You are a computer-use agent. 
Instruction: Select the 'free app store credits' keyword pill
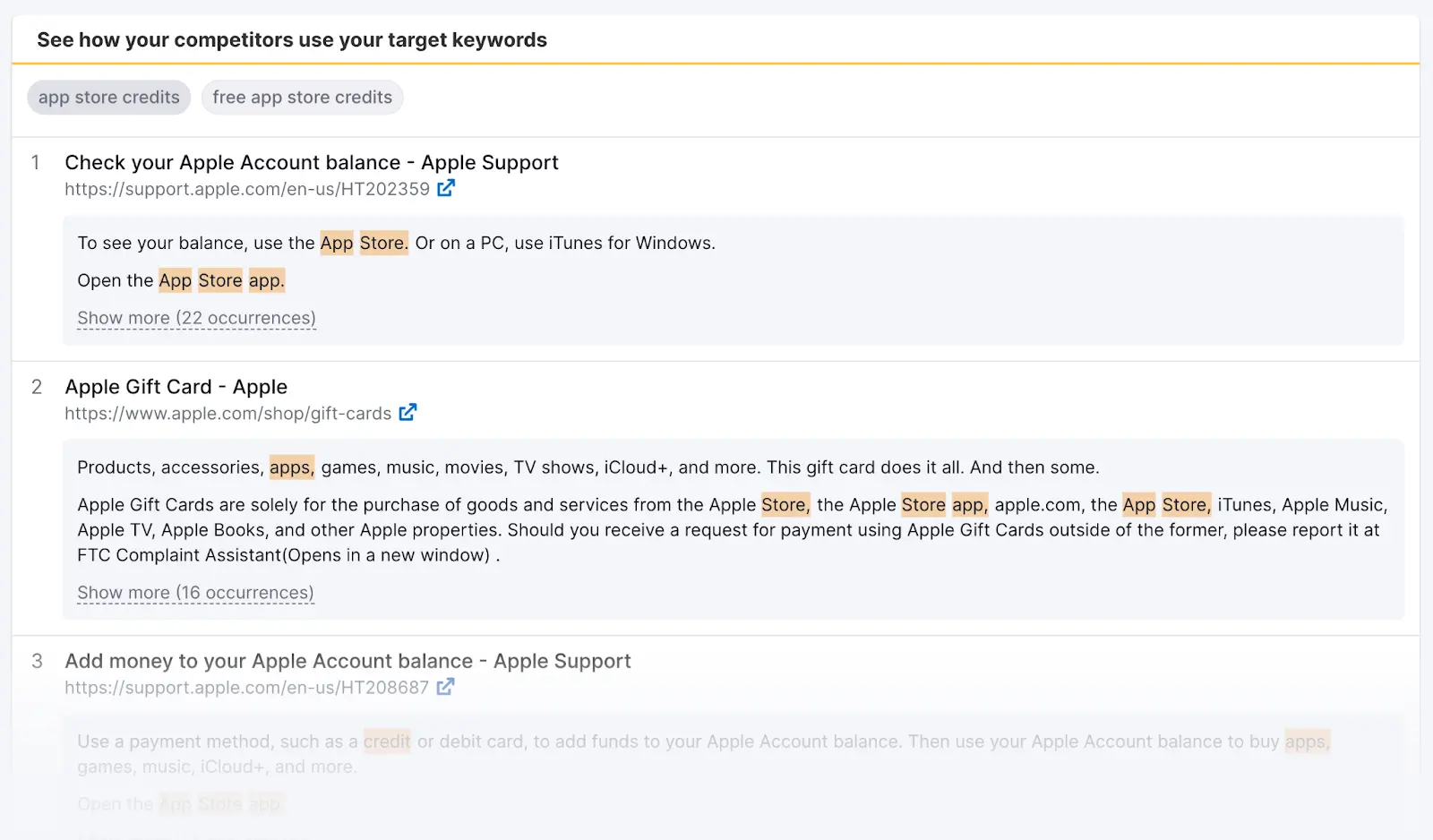tap(302, 97)
